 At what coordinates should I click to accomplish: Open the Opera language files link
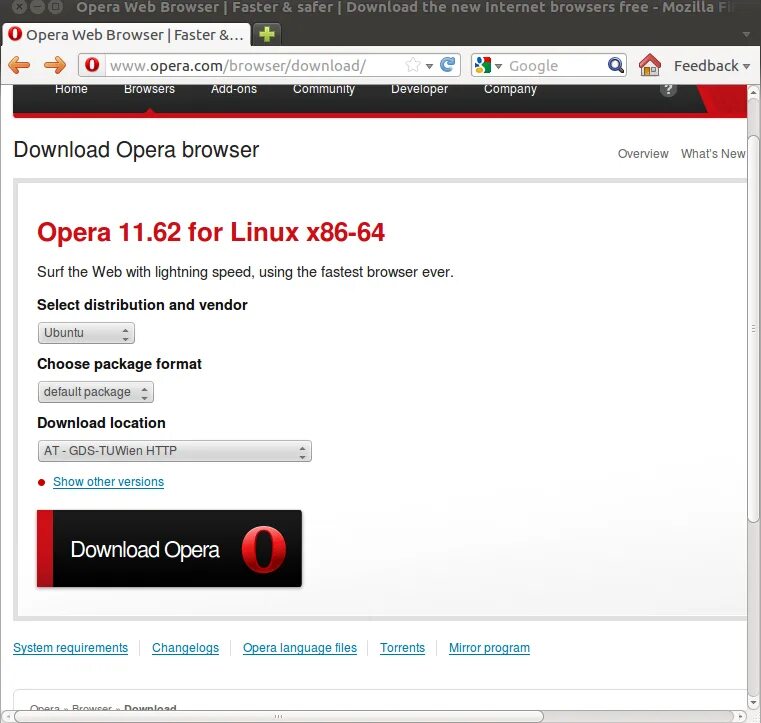click(x=300, y=648)
